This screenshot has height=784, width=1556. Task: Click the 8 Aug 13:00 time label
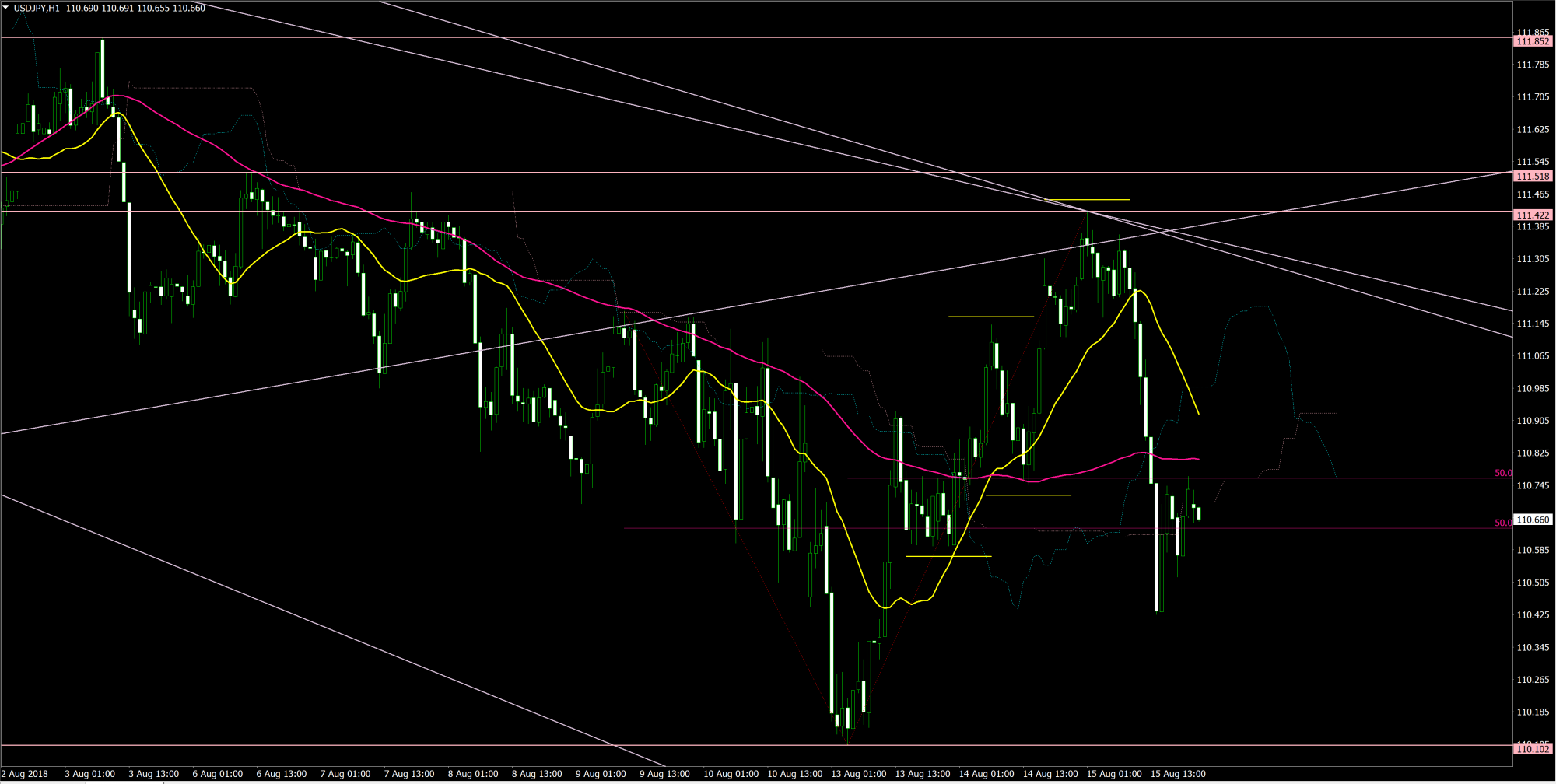[x=537, y=774]
